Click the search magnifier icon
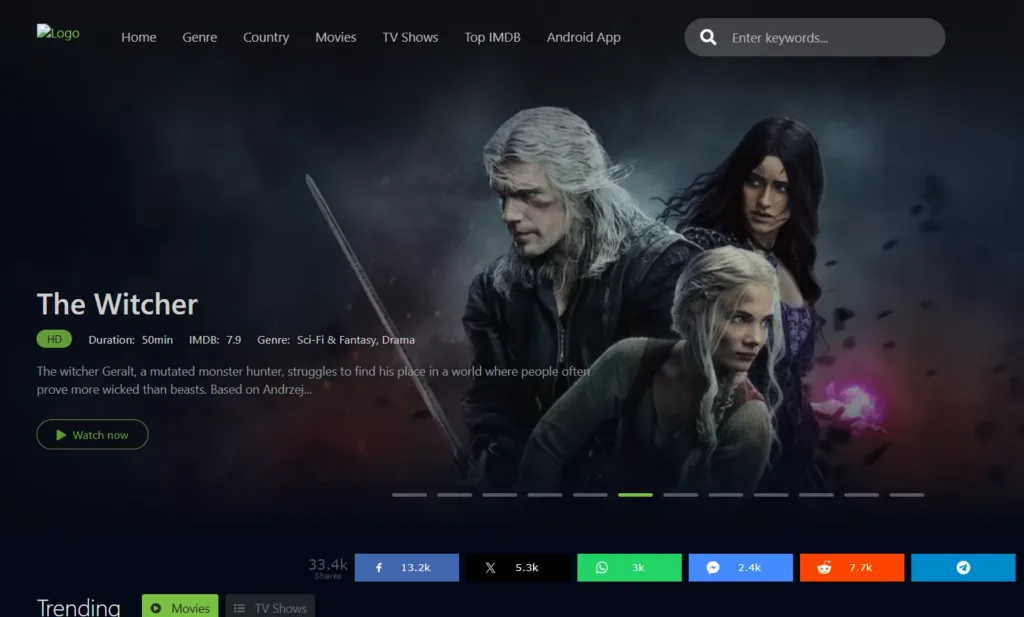1024x617 pixels. (708, 38)
